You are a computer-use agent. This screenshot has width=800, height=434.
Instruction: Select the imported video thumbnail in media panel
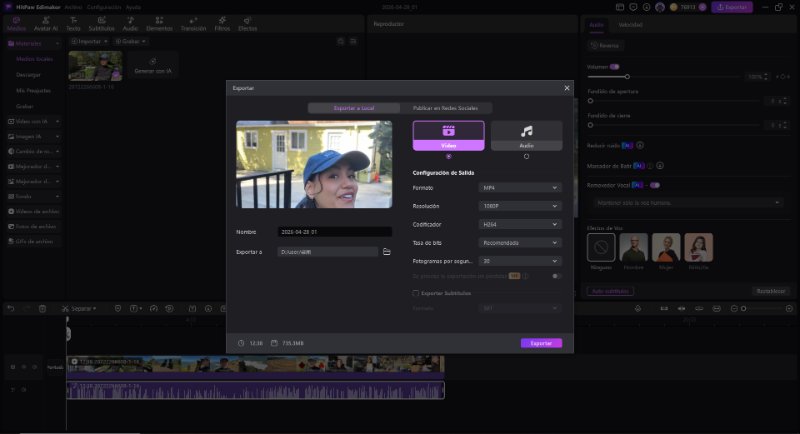coord(95,66)
